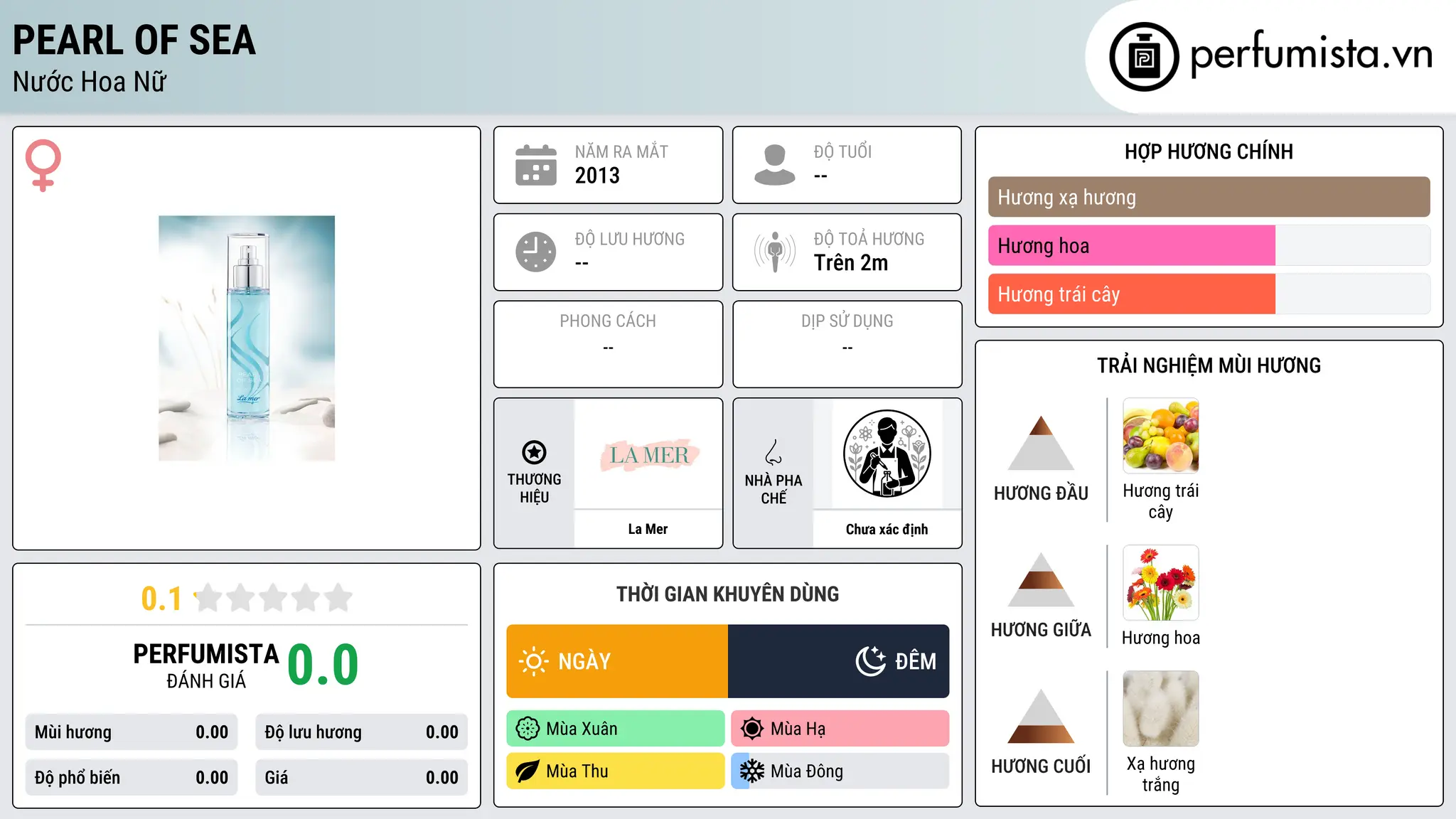Click the sun icon in the Ngày bar
1456x819 pixels.
(533, 661)
